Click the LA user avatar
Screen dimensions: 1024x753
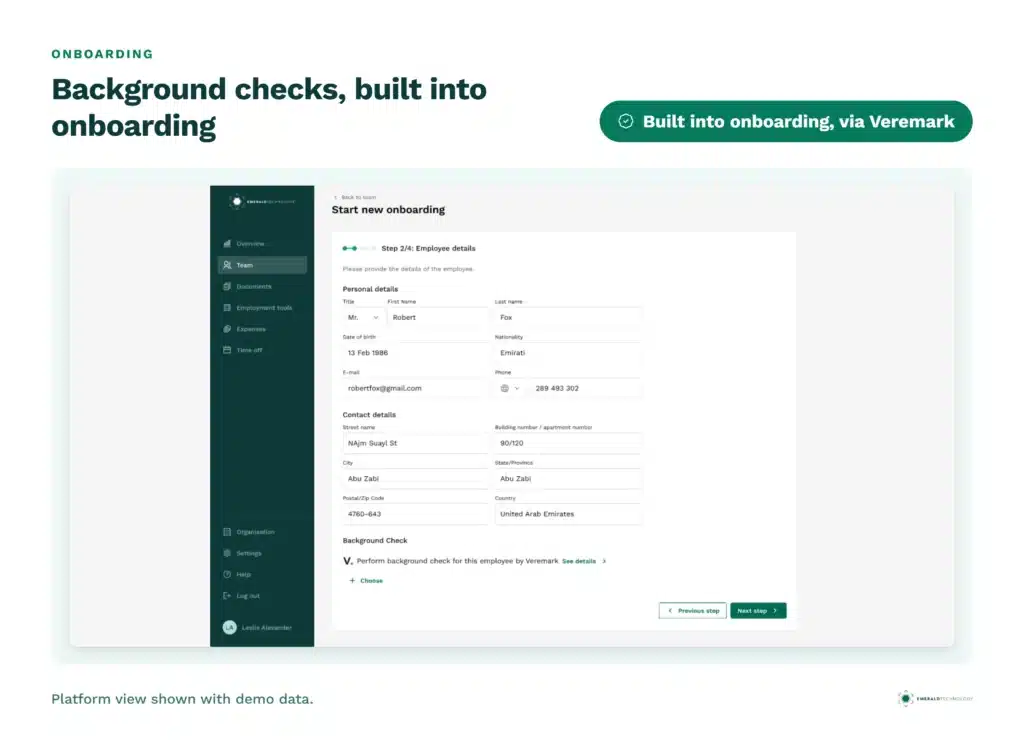[x=229, y=628]
